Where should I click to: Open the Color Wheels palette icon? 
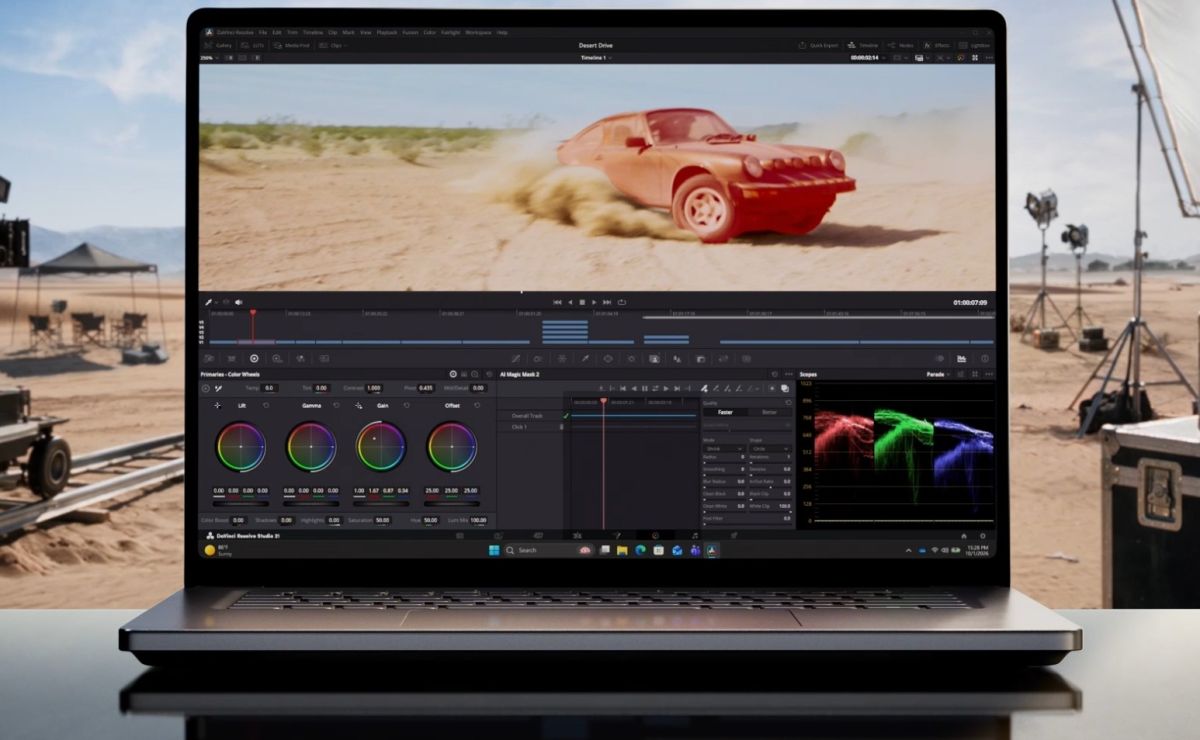(254, 358)
